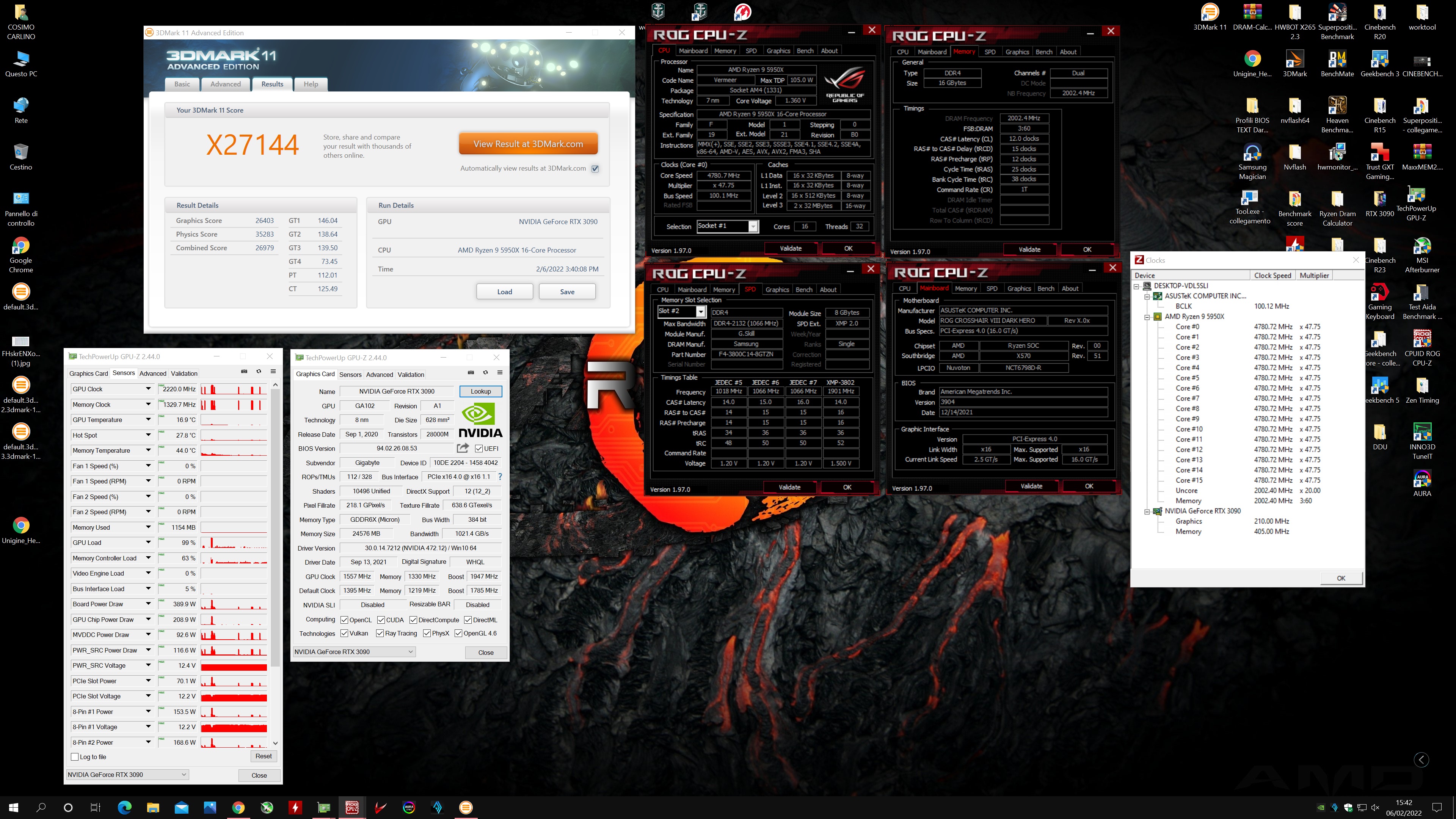This screenshot has height=819, width=1456.
Task: Switch to the Advanced tab in 3DMark 11
Action: pos(226,84)
